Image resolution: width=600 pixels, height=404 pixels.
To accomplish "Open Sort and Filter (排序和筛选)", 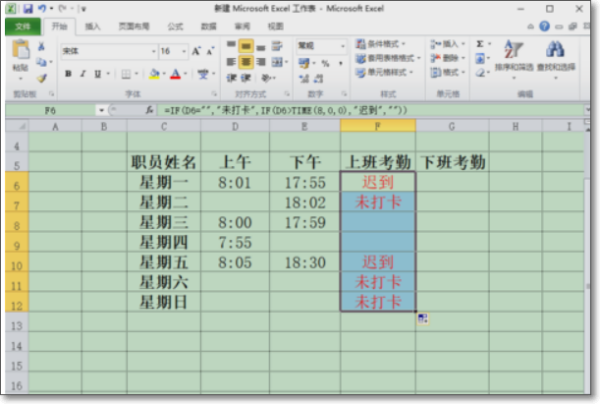I will tap(514, 56).
